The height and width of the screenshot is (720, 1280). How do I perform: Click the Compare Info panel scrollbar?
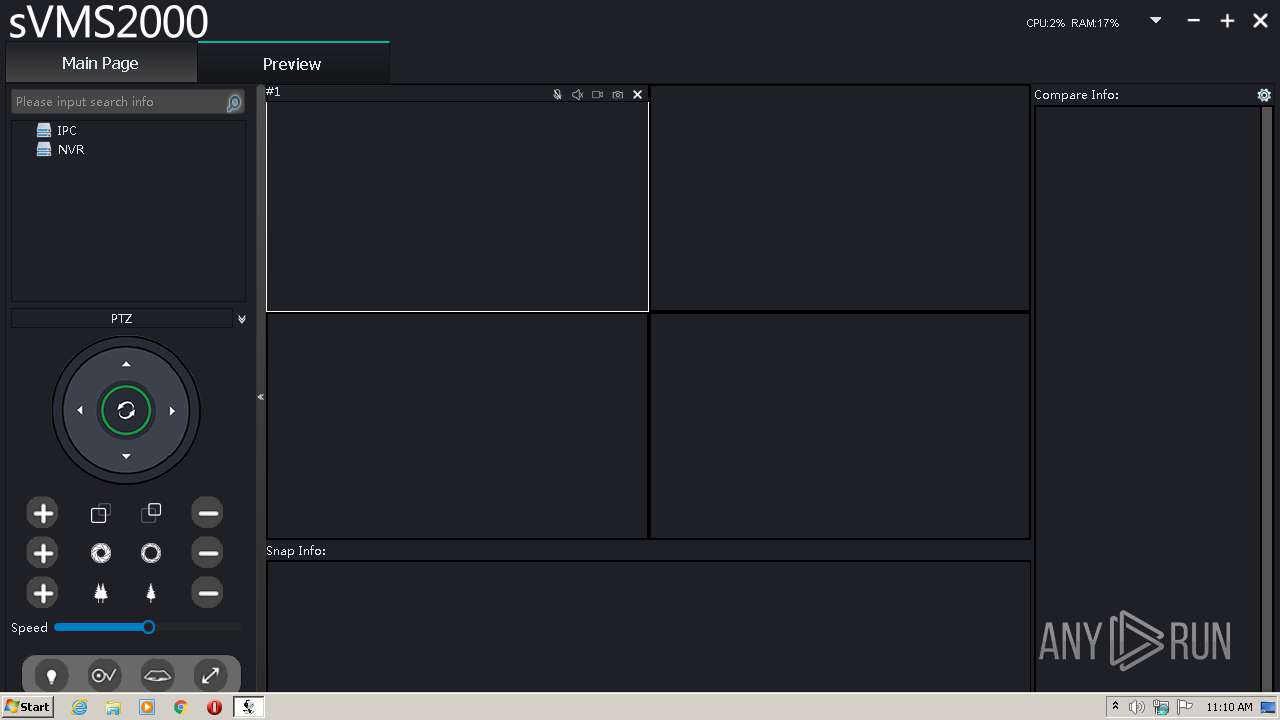click(x=1267, y=398)
